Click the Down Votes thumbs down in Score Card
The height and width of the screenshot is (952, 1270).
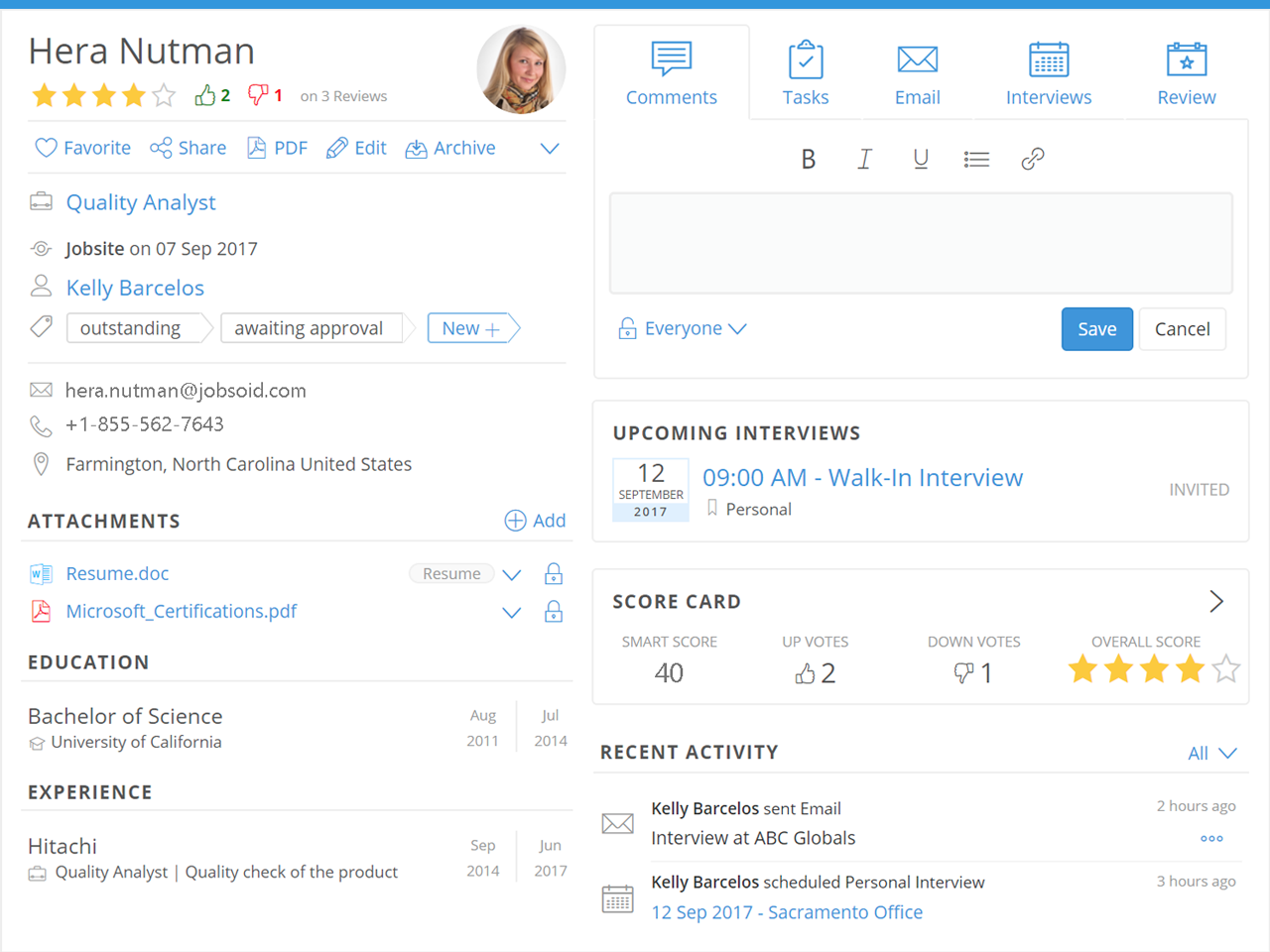[963, 673]
